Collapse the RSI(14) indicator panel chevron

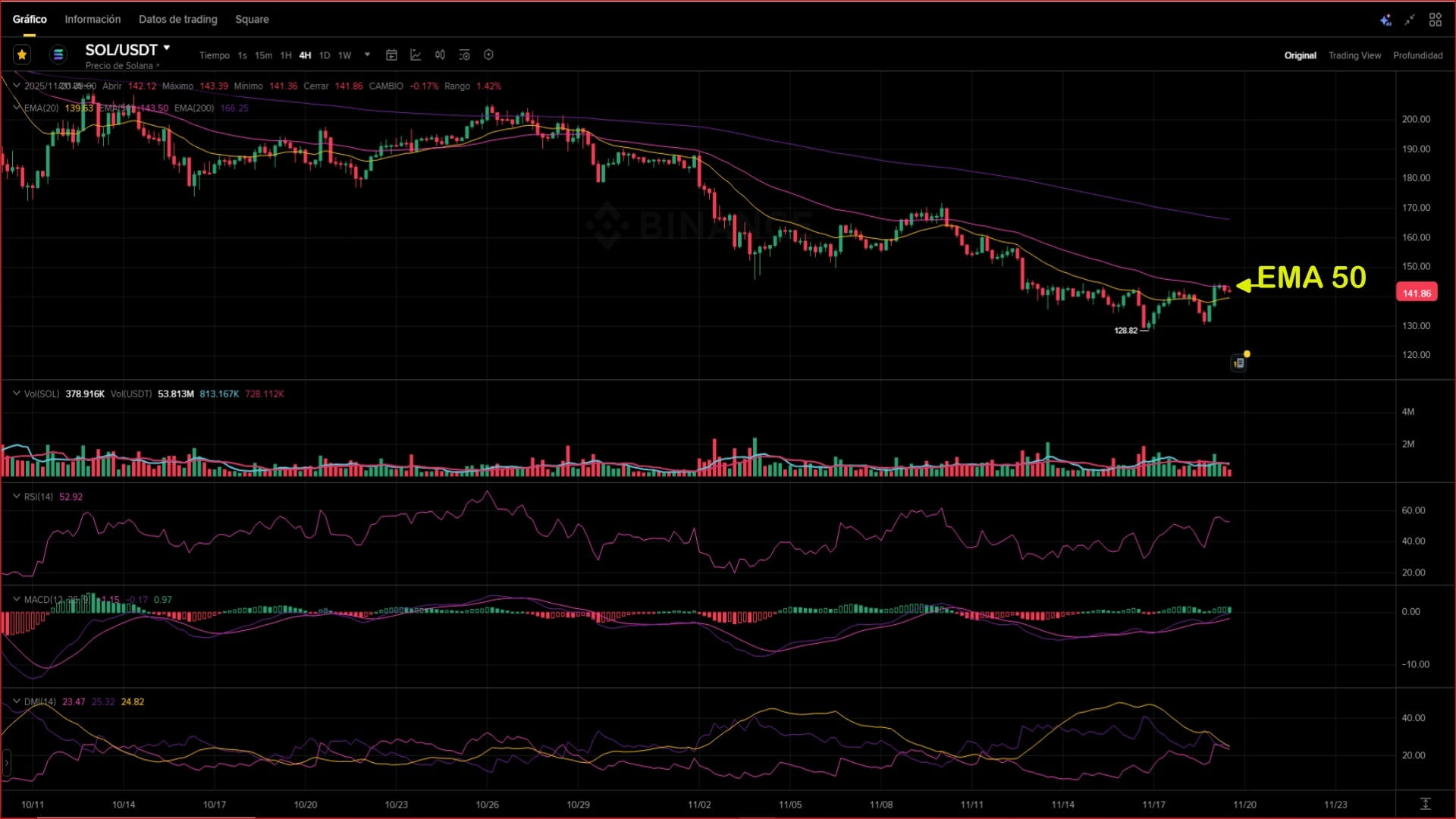(x=16, y=496)
